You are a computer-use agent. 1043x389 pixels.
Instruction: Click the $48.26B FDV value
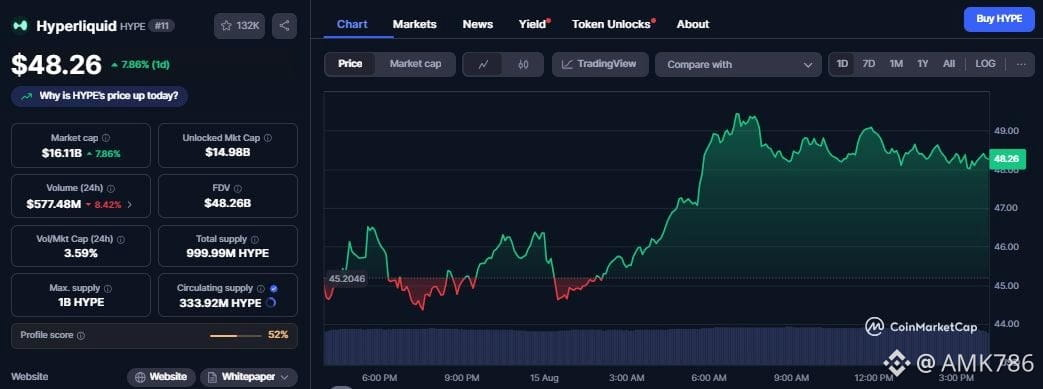pos(227,203)
